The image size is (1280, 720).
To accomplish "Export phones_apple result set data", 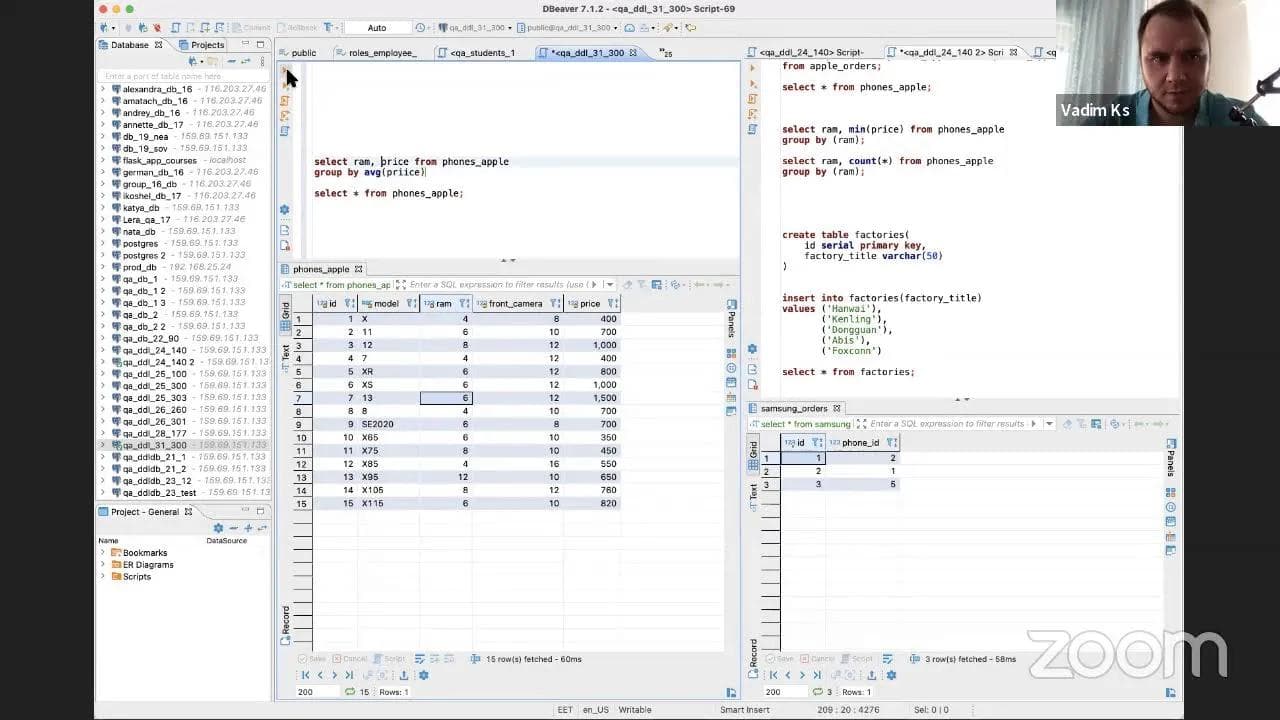I will pos(404,675).
